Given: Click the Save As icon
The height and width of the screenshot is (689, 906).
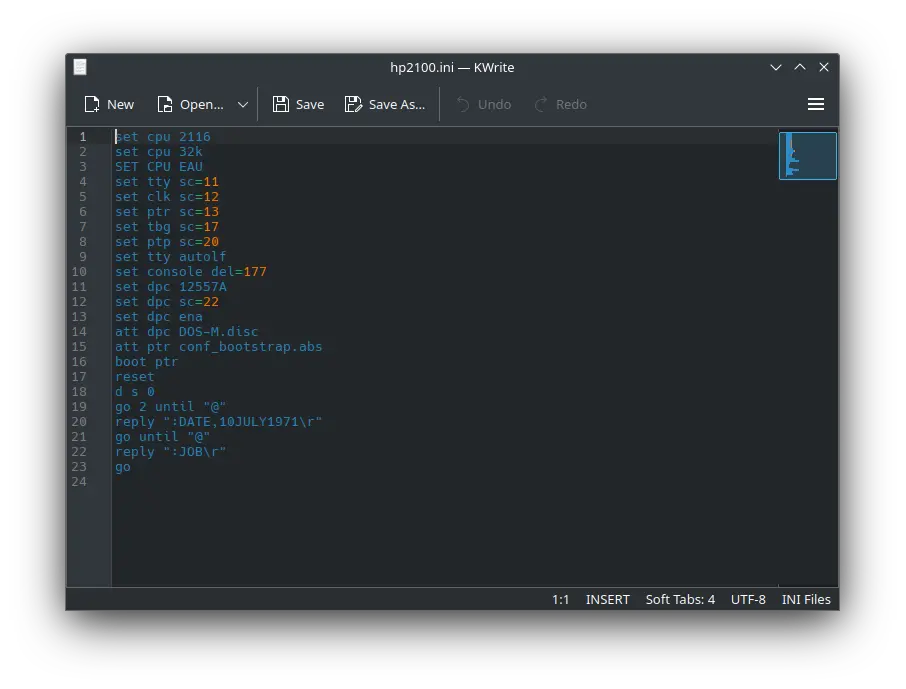Looking at the screenshot, I should pyautogui.click(x=353, y=104).
